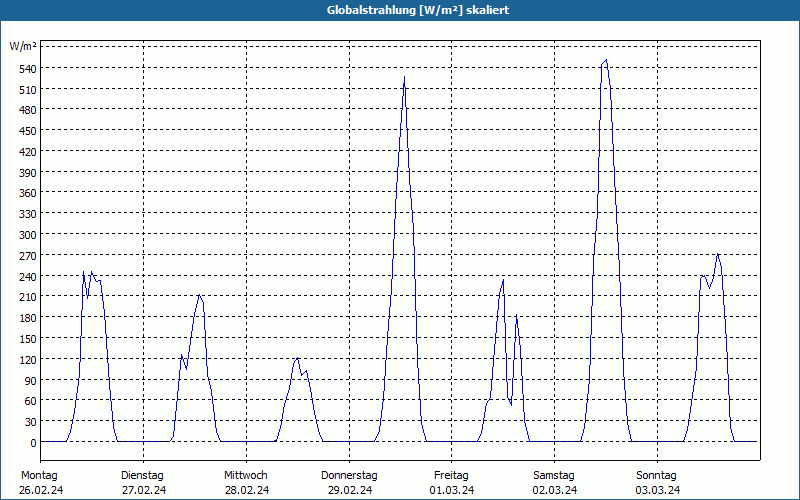
Task: Click the date 27.02.24
Action: [144, 490]
